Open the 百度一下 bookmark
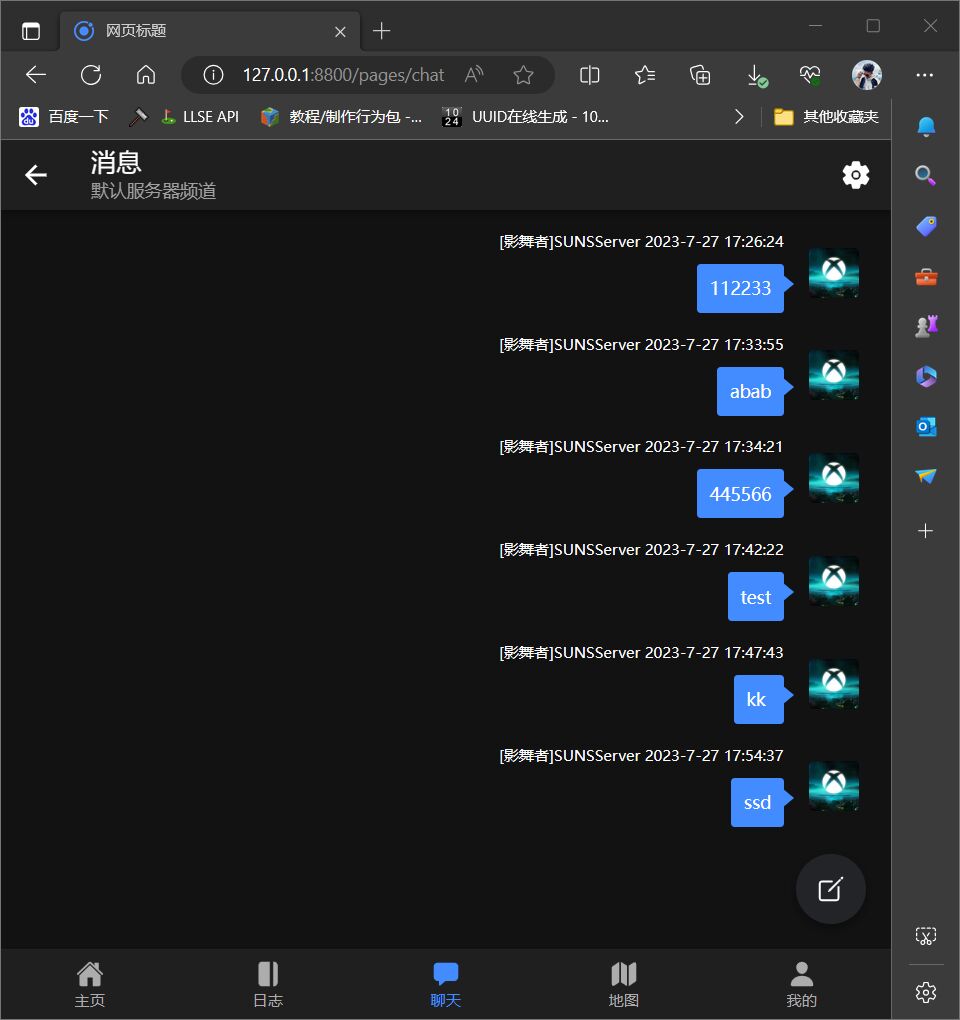Image resolution: width=960 pixels, height=1020 pixels. coord(63,116)
